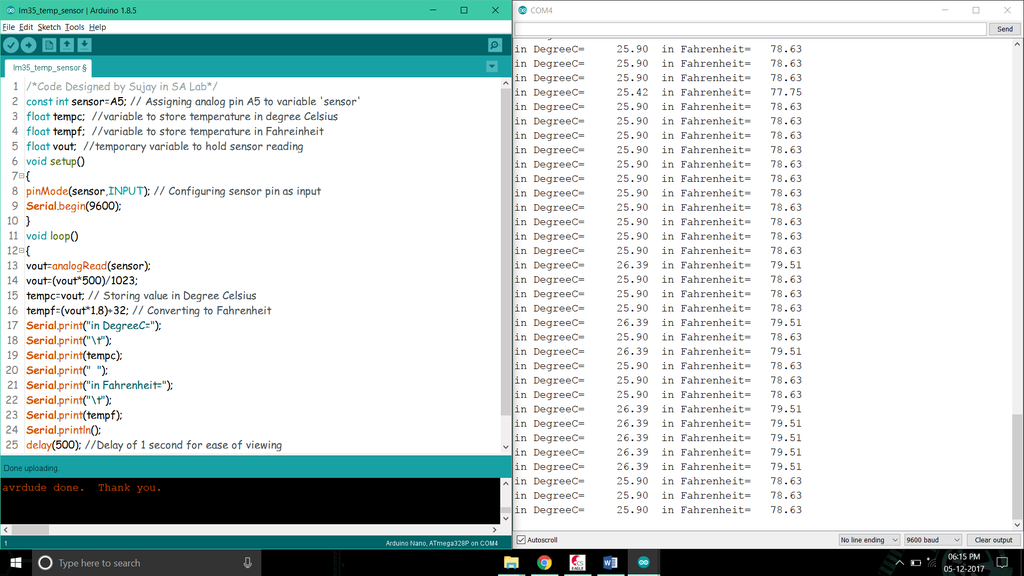
Task: Open the Help menu
Action: coord(97,27)
